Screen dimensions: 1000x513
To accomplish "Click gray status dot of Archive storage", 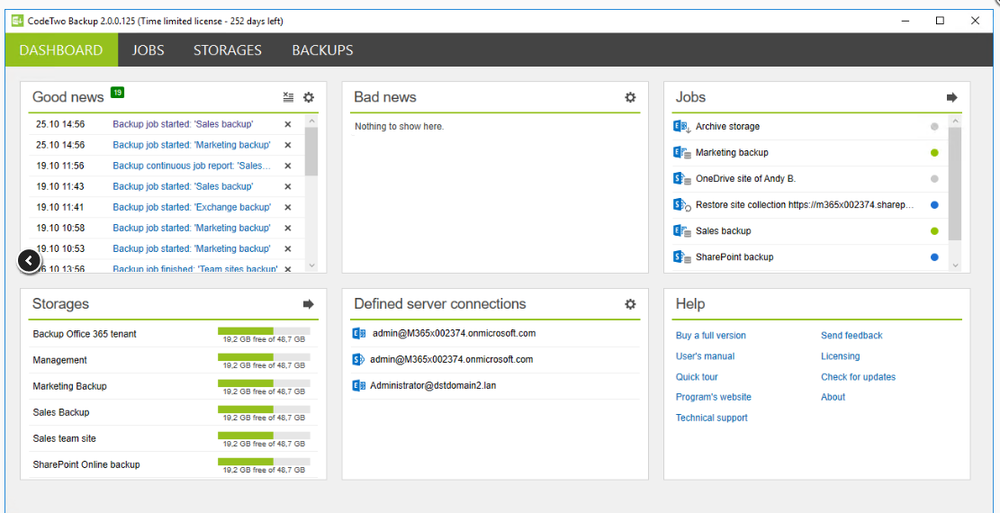I will coord(934,126).
